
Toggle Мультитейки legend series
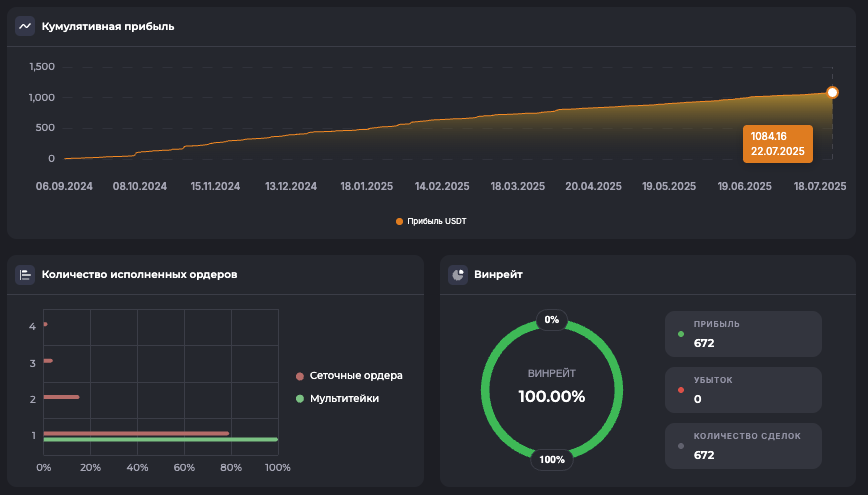click(338, 398)
